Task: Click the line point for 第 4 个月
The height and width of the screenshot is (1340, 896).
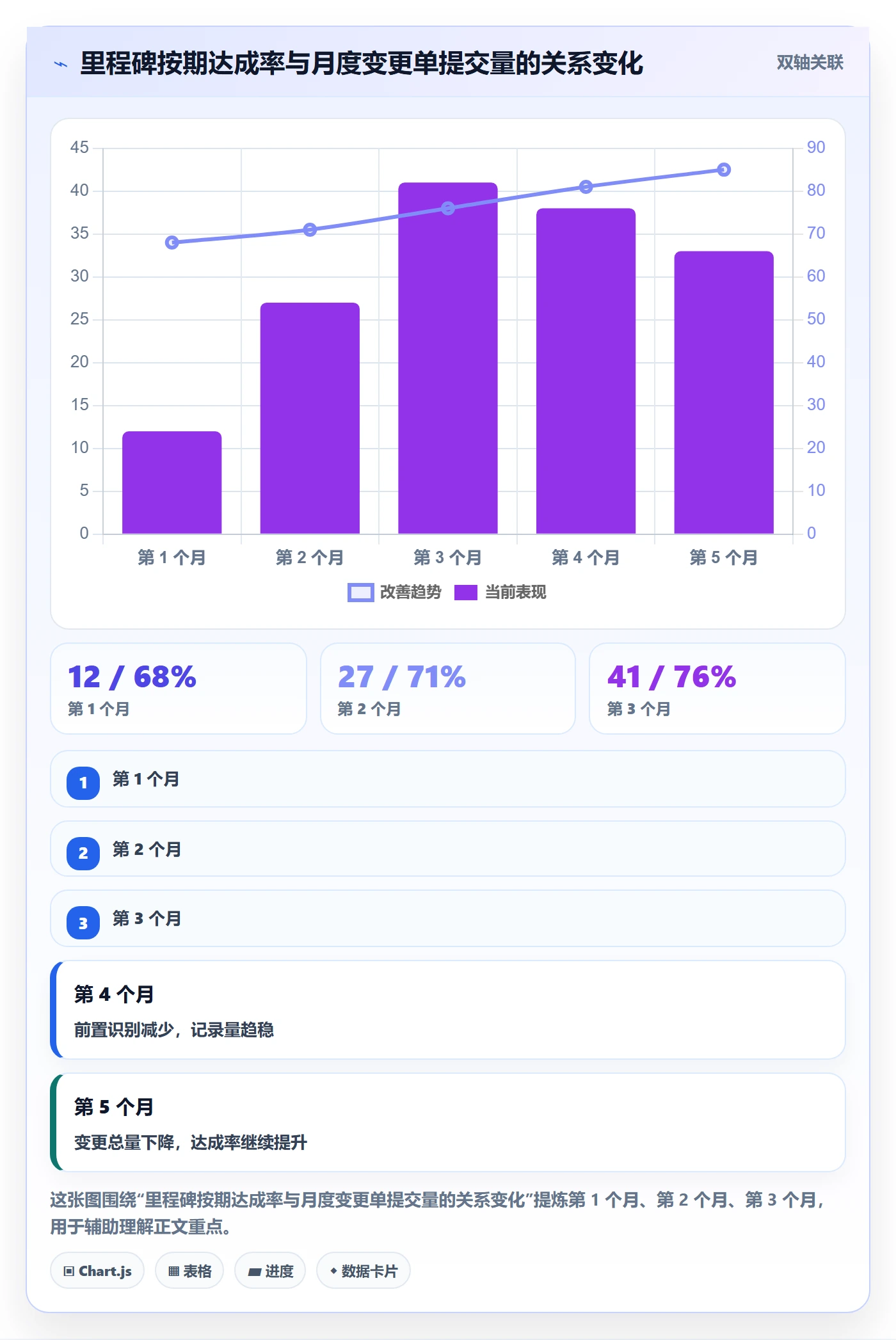Action: pyautogui.click(x=586, y=187)
